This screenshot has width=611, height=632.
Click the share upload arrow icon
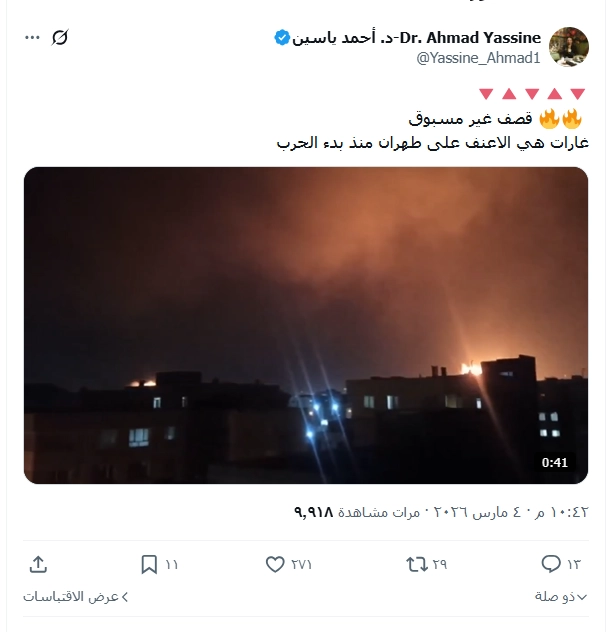tap(39, 564)
